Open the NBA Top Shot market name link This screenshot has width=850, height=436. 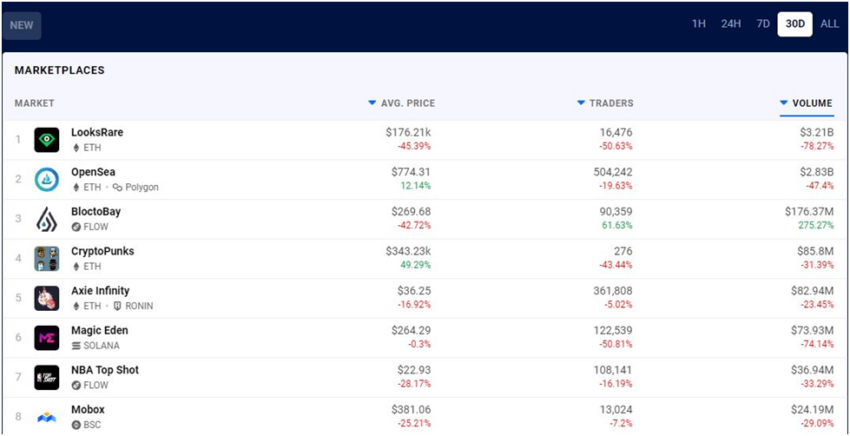click(105, 370)
